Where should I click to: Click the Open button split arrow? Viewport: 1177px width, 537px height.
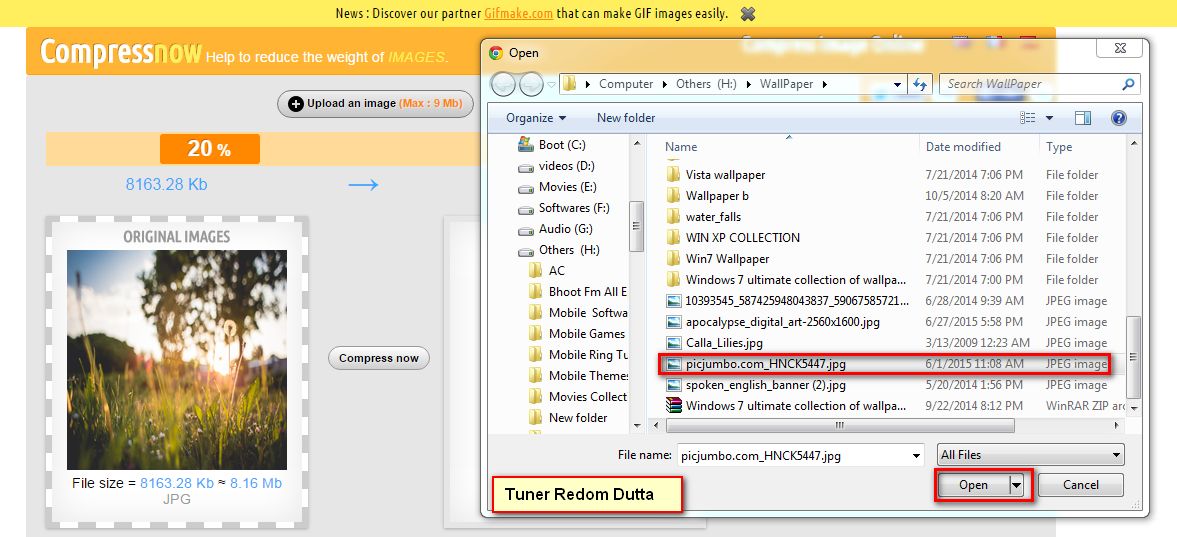coord(1017,485)
